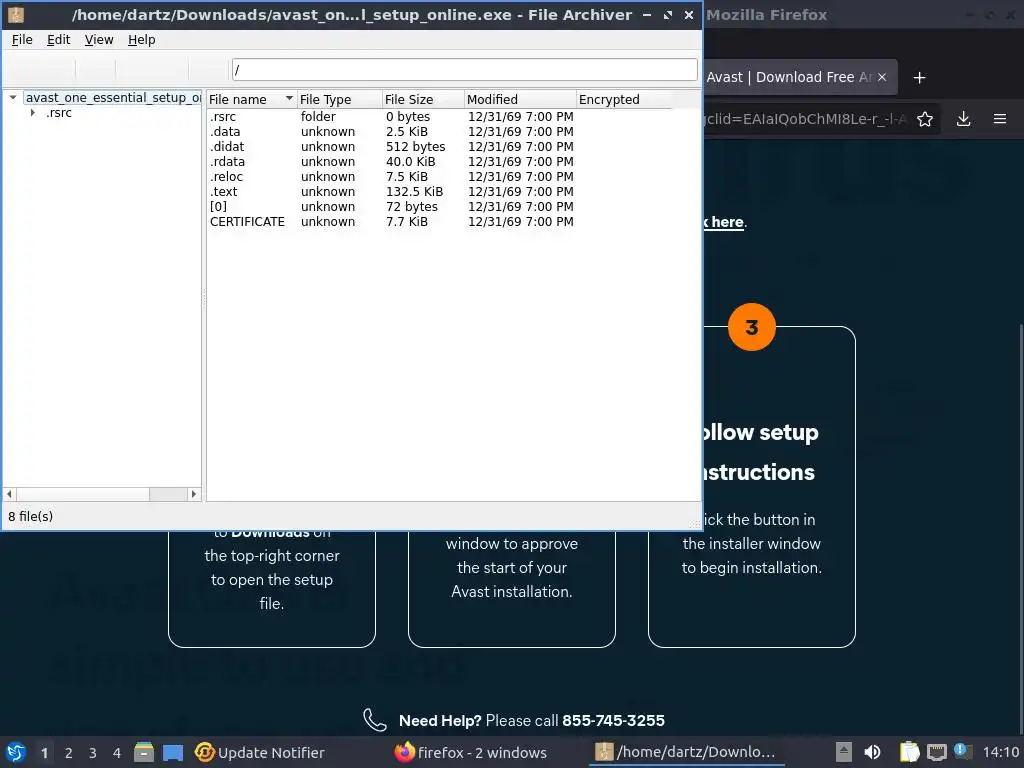Select the File Archiver taskbar entry
Viewport: 1024px width, 768px height.
(686, 752)
